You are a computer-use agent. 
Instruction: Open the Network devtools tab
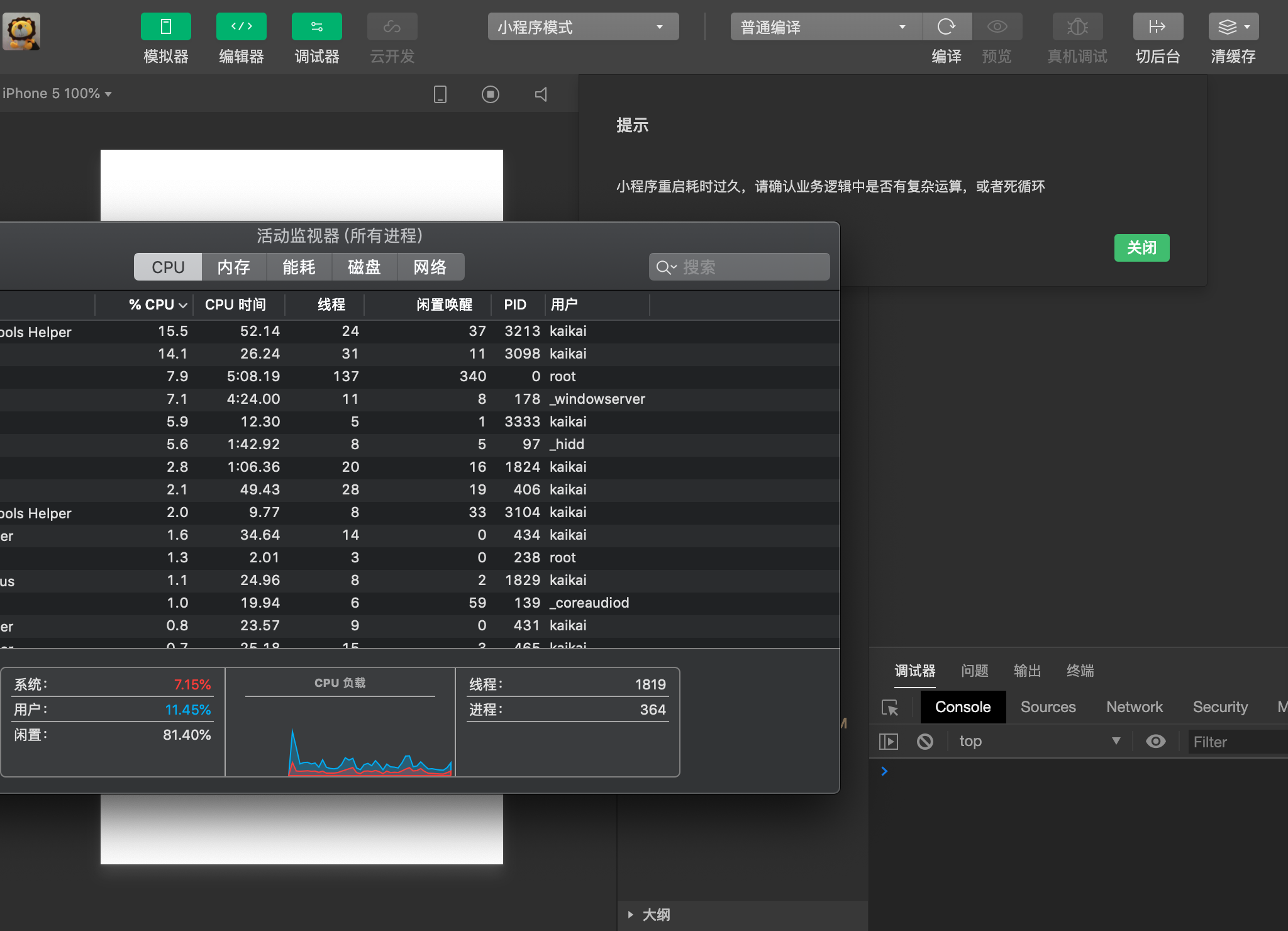(x=1134, y=707)
